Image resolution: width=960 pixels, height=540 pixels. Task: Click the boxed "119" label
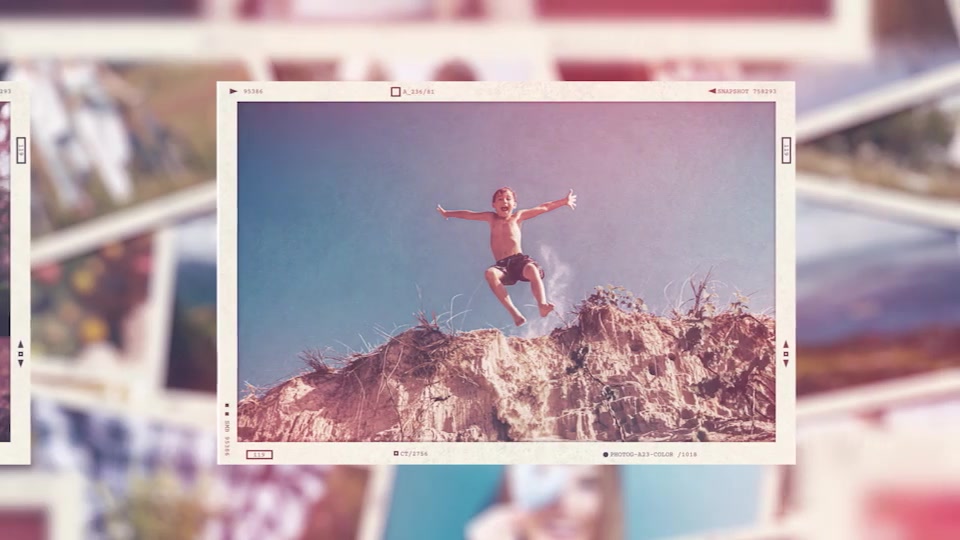click(259, 454)
